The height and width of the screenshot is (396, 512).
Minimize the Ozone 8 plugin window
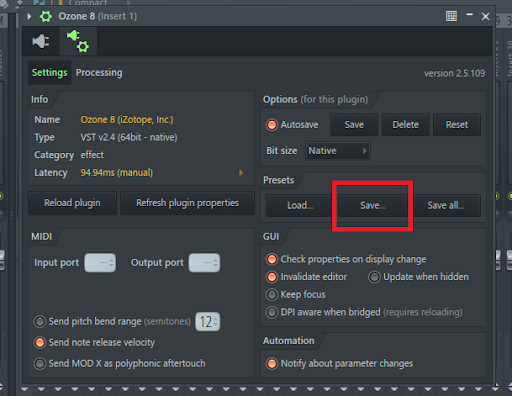[469, 15]
